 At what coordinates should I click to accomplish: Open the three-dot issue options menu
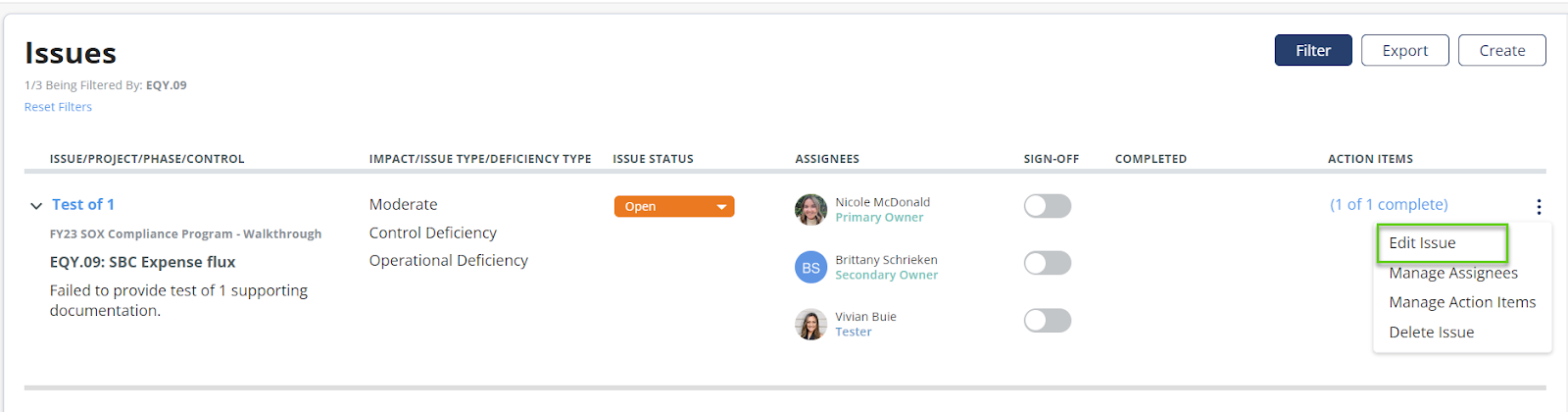pos(1539,207)
